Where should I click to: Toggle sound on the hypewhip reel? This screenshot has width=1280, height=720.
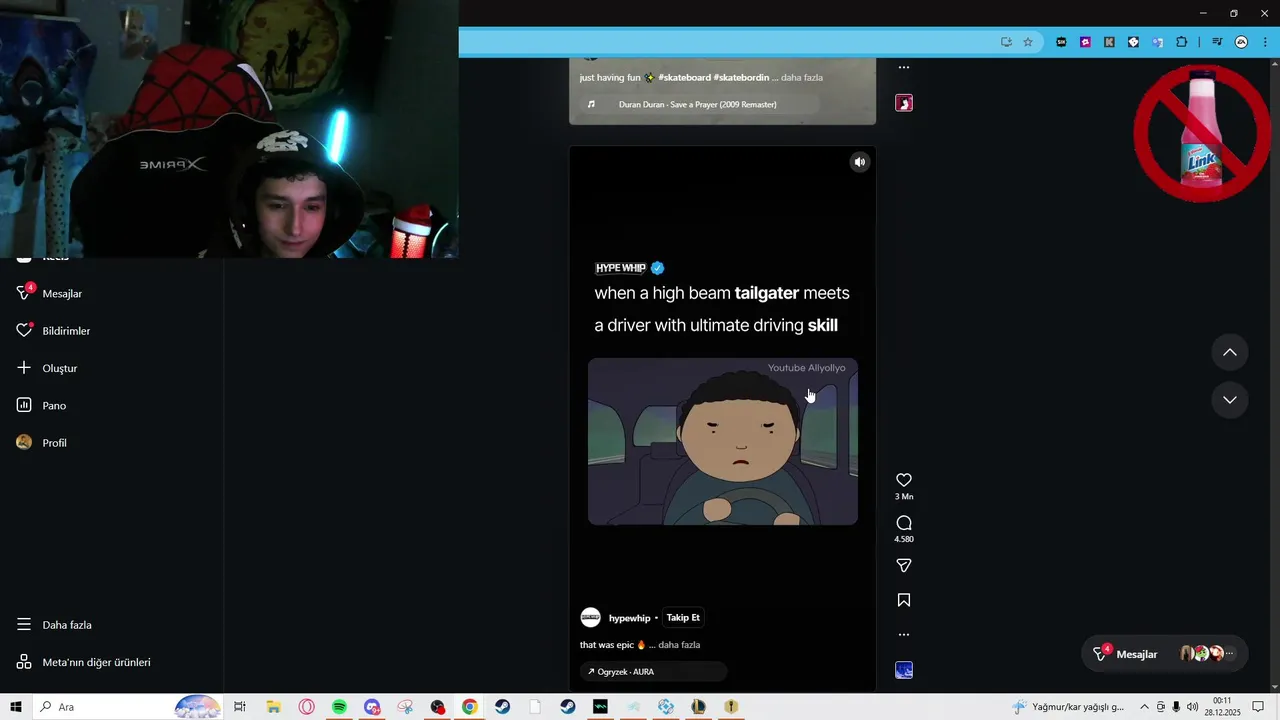[x=859, y=162]
